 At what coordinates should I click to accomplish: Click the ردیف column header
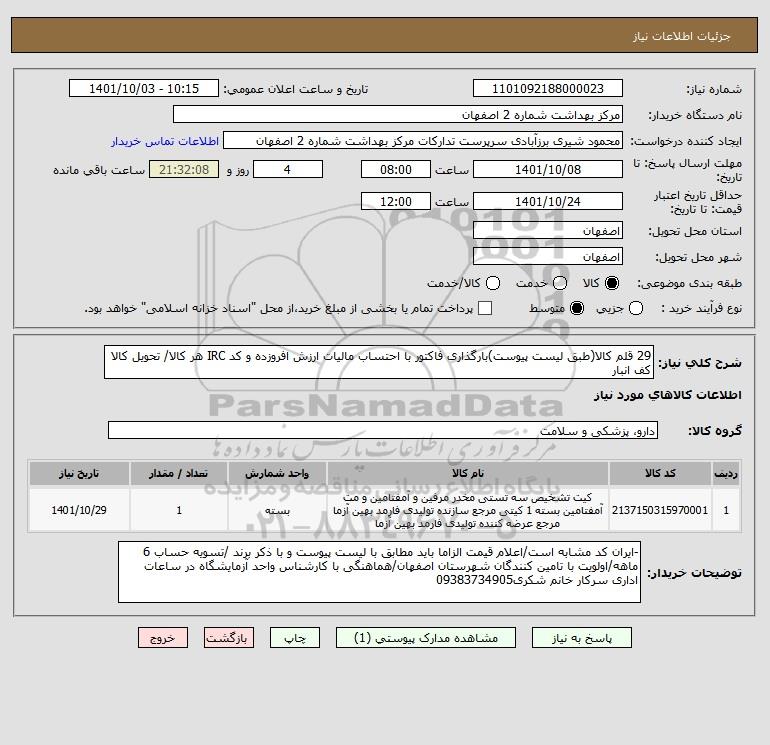[726, 473]
